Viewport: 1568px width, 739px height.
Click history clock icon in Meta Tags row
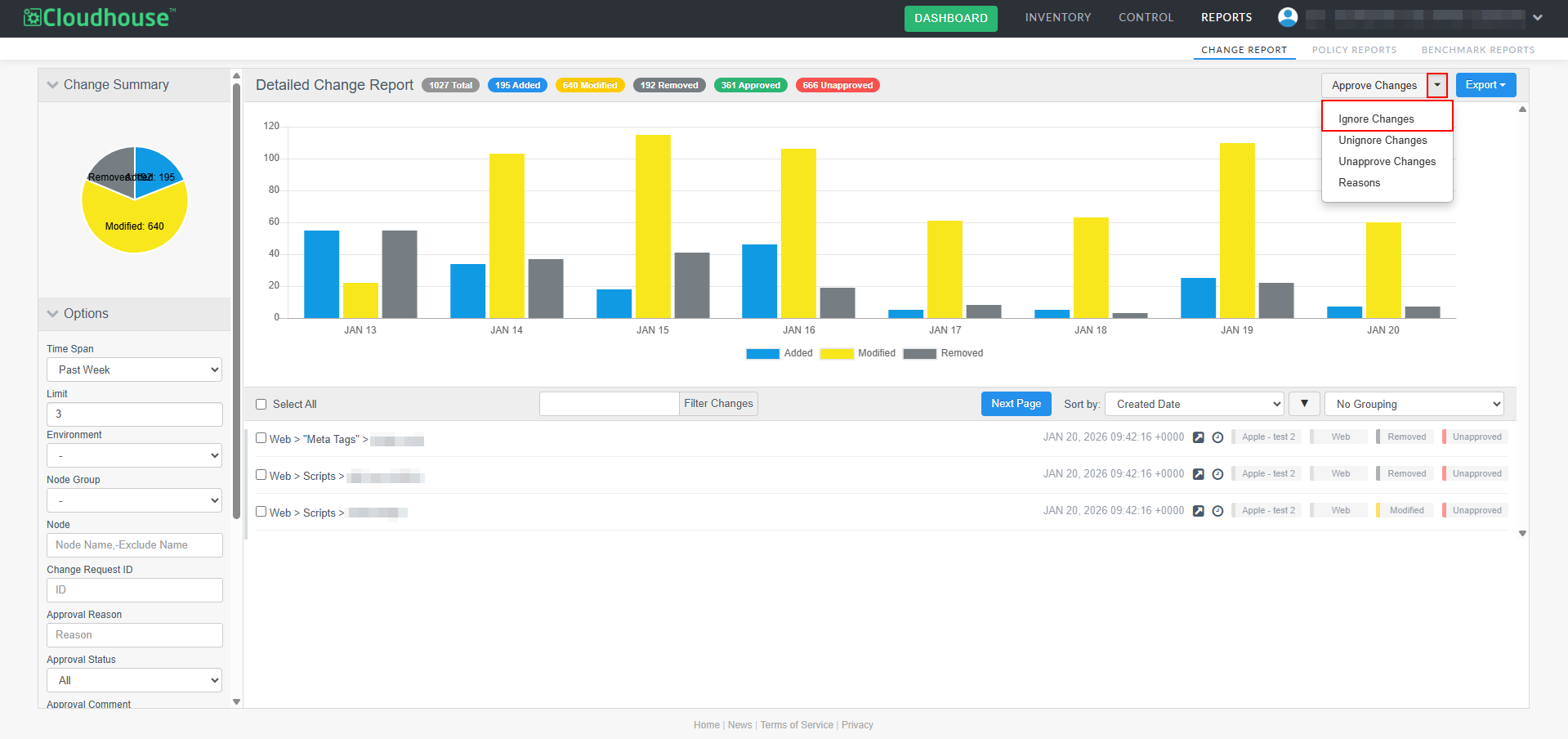(1217, 437)
